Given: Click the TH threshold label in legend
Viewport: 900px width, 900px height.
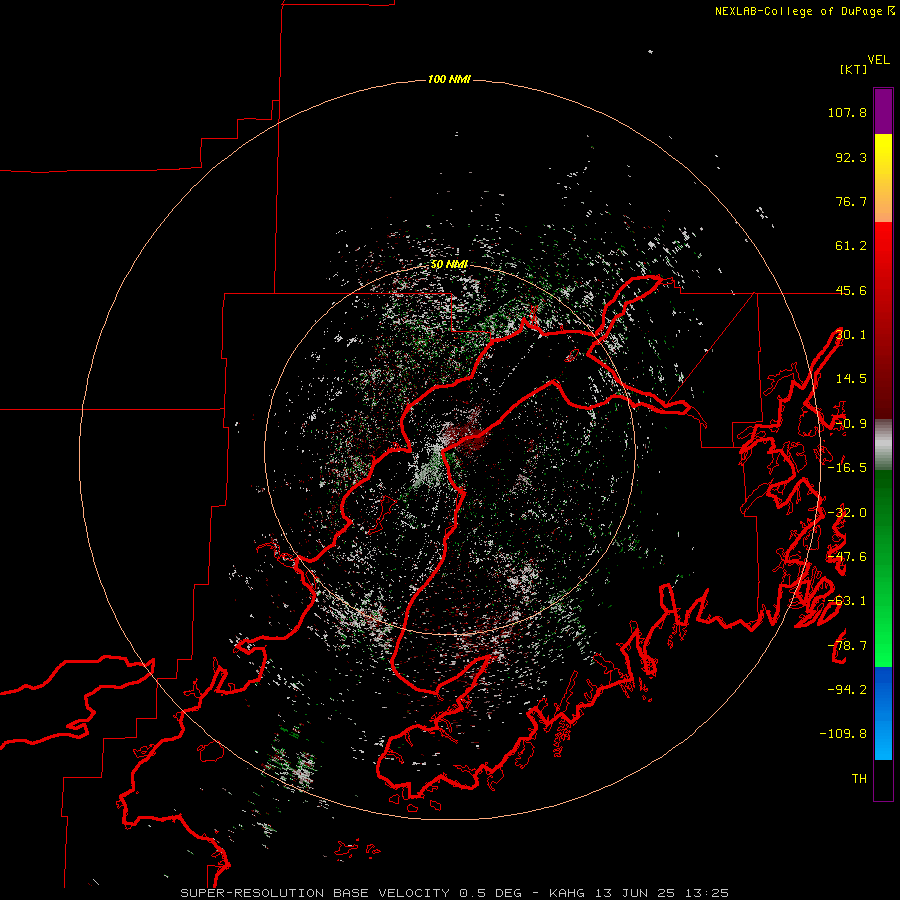Looking at the screenshot, I should pyautogui.click(x=859, y=779).
